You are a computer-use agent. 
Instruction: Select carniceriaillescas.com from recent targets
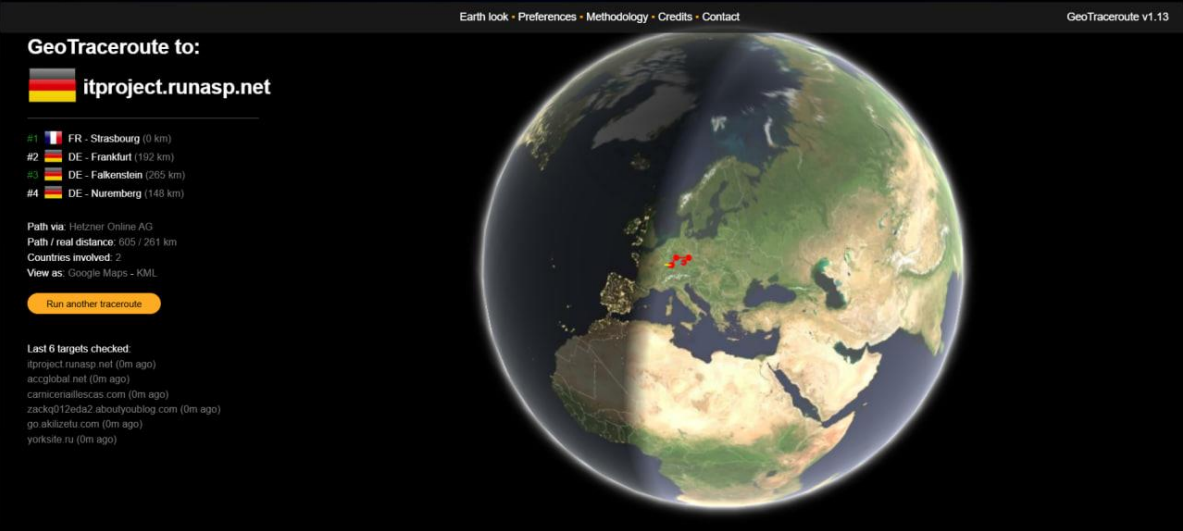point(78,394)
